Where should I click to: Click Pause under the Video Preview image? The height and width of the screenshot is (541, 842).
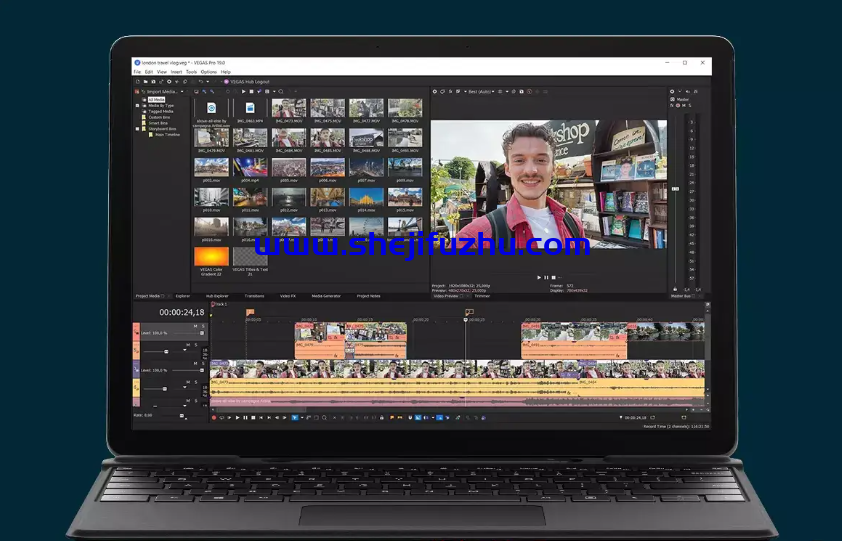tap(546, 278)
